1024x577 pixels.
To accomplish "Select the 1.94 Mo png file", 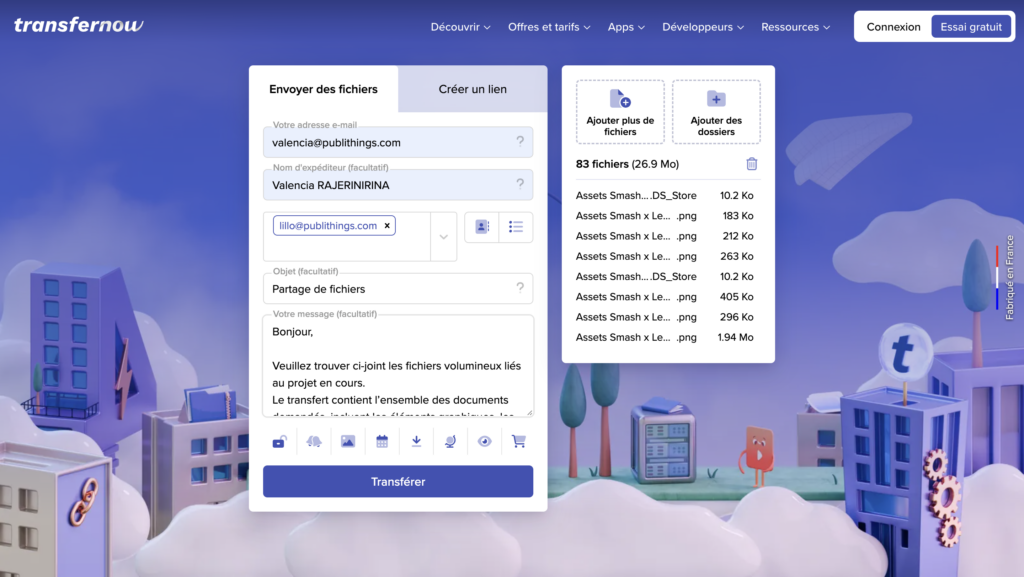I will 665,337.
